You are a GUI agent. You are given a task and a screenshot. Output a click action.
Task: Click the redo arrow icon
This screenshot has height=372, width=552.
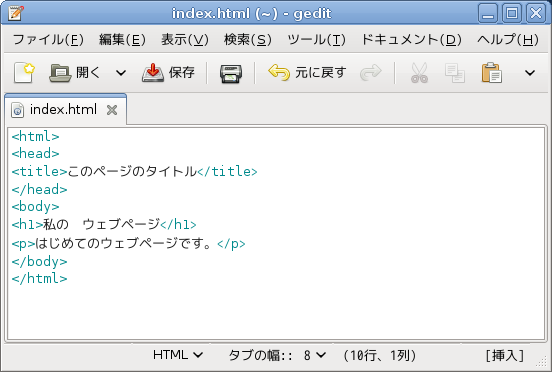pyautogui.click(x=371, y=72)
